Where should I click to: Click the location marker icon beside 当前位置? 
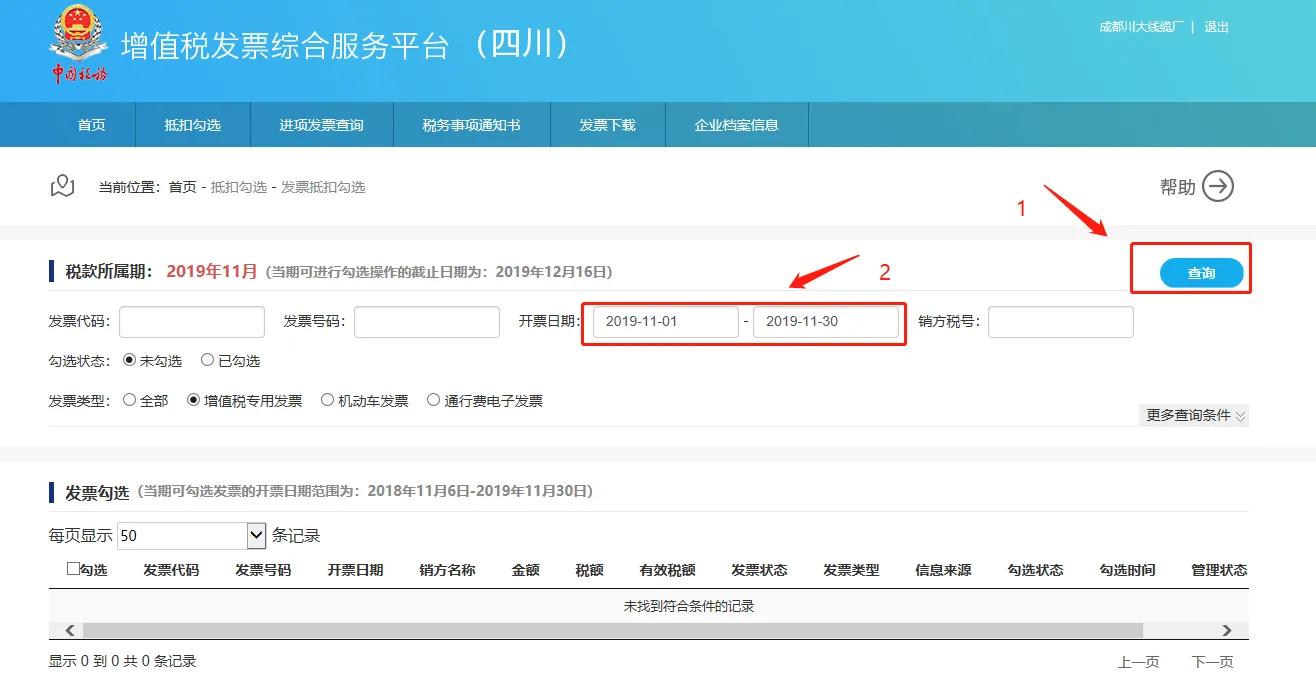tap(62, 186)
